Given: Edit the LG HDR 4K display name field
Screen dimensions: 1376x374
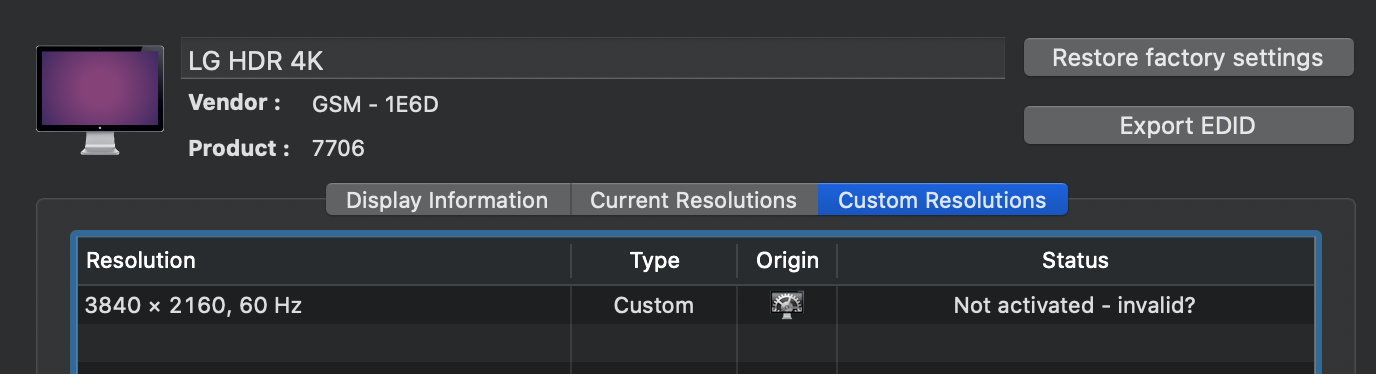Looking at the screenshot, I should [x=592, y=59].
